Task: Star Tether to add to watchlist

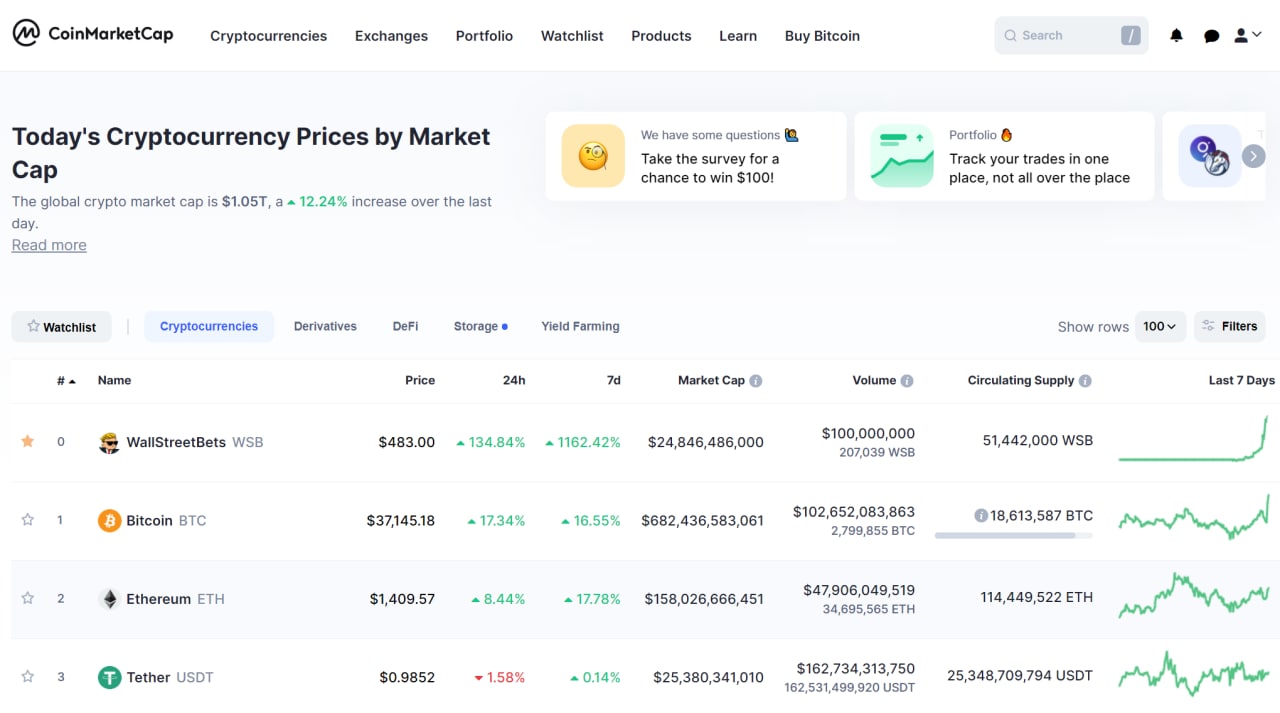Action: tap(28, 677)
